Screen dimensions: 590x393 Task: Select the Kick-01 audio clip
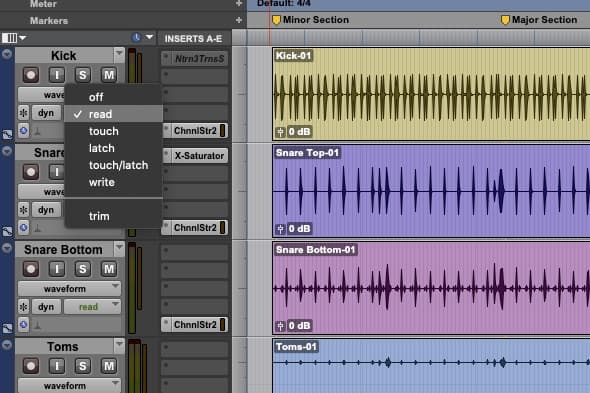(431, 94)
